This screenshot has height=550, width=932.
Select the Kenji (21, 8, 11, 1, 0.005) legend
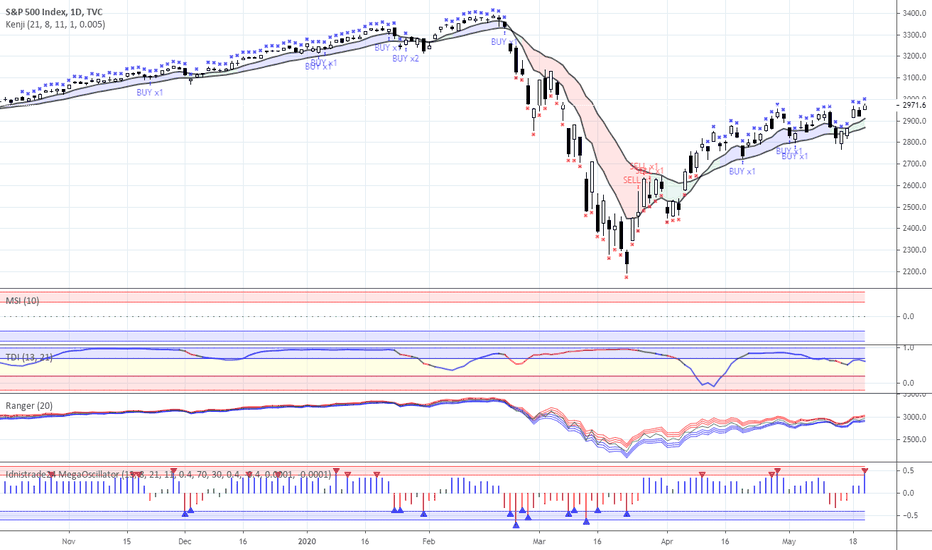pyautogui.click(x=55, y=24)
